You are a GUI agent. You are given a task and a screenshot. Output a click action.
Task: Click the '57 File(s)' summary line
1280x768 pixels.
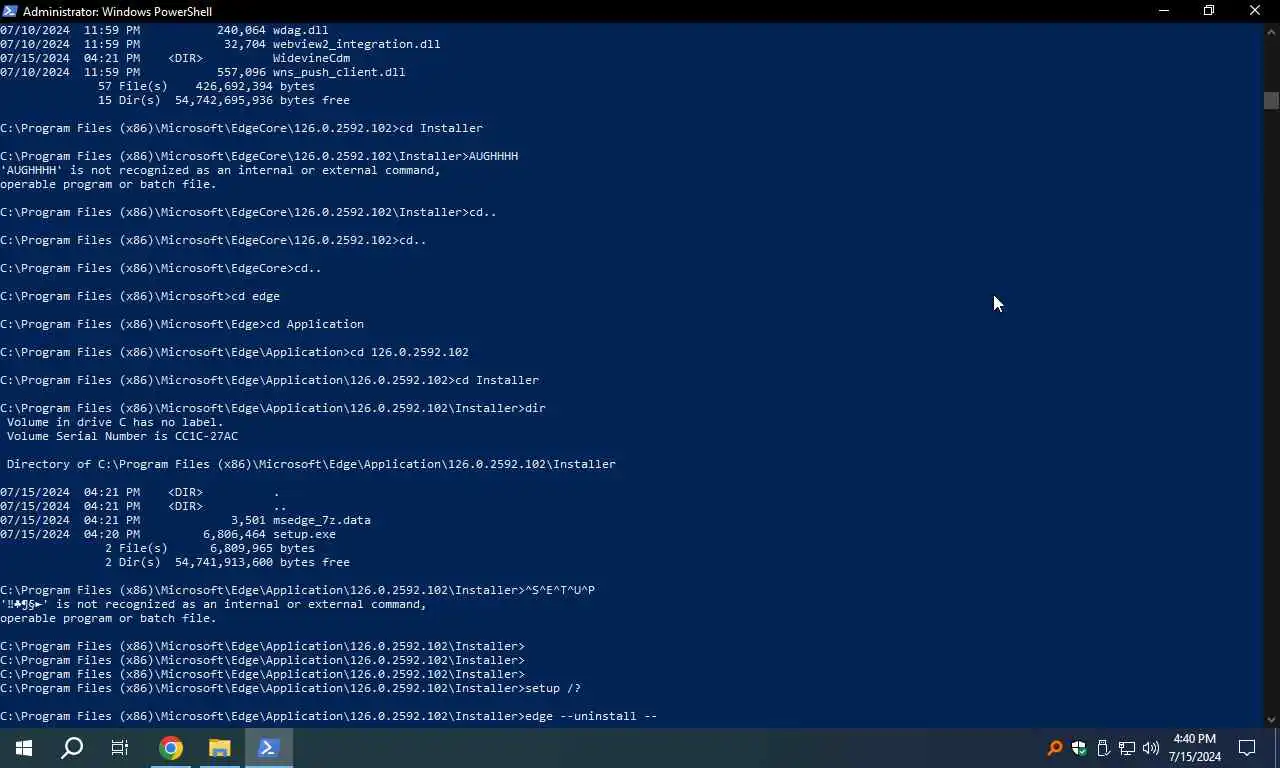point(206,86)
